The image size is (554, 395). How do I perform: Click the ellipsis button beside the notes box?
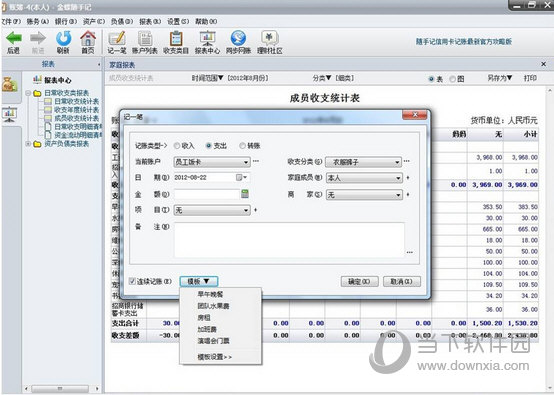(409, 252)
